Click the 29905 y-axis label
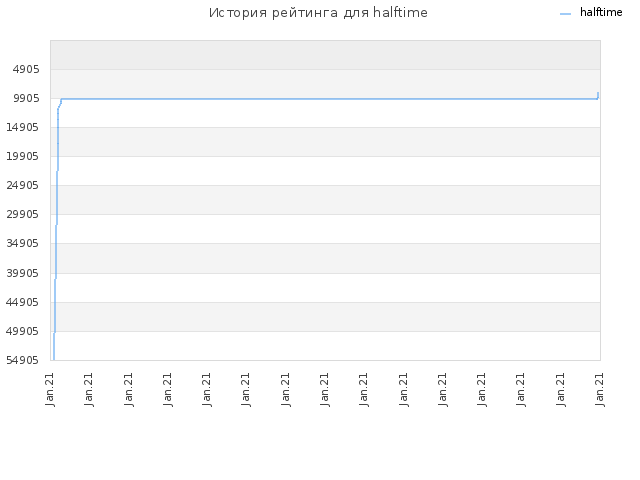 pos(23,214)
